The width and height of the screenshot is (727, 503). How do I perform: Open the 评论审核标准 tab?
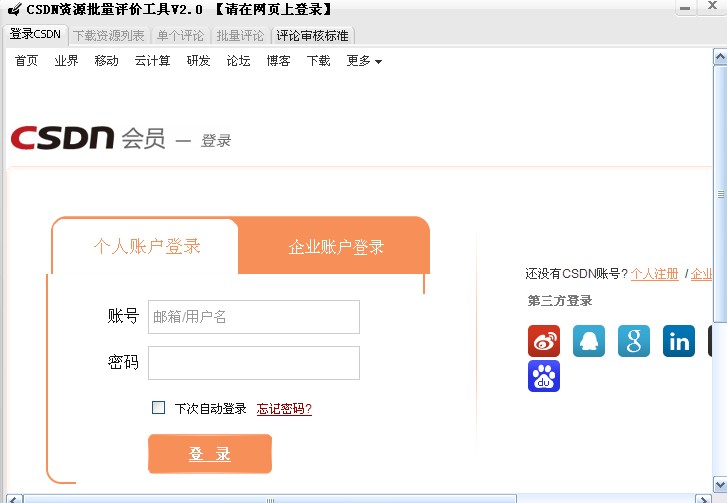pos(312,36)
